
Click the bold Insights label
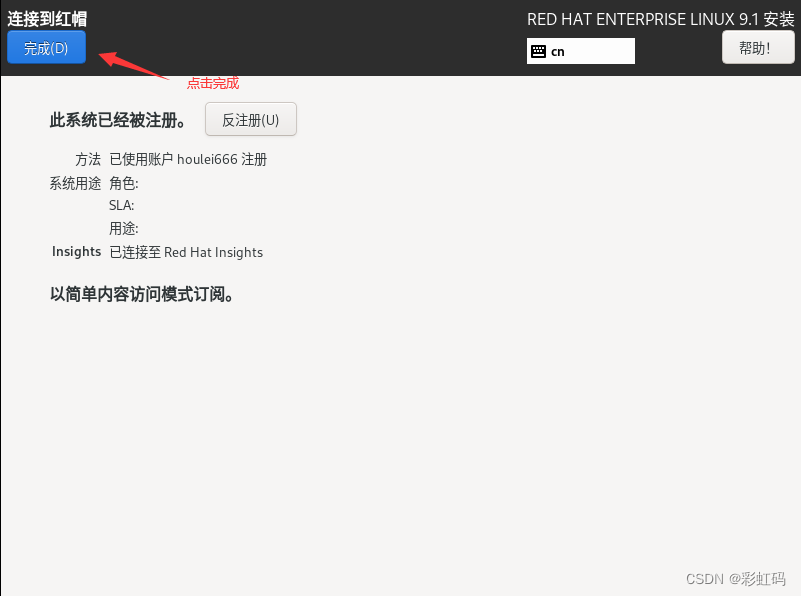(77, 251)
